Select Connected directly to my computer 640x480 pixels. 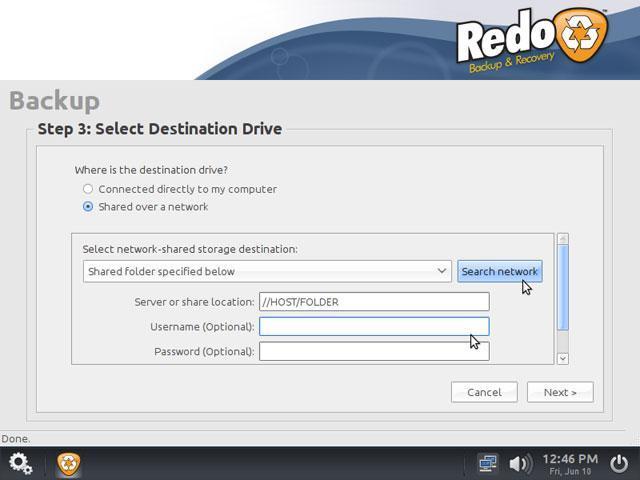(180, 189)
